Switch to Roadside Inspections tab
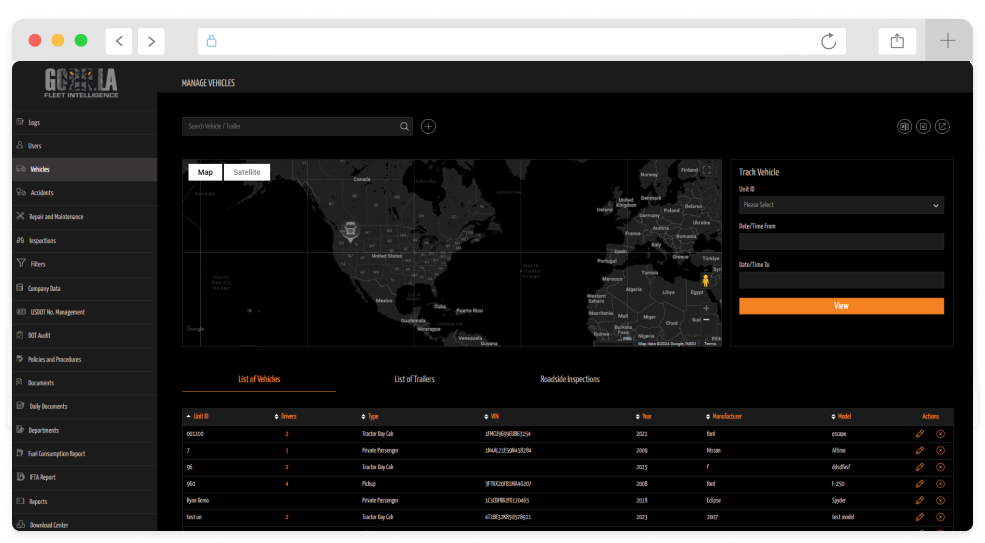Image resolution: width=985 pixels, height=543 pixels. tap(570, 380)
